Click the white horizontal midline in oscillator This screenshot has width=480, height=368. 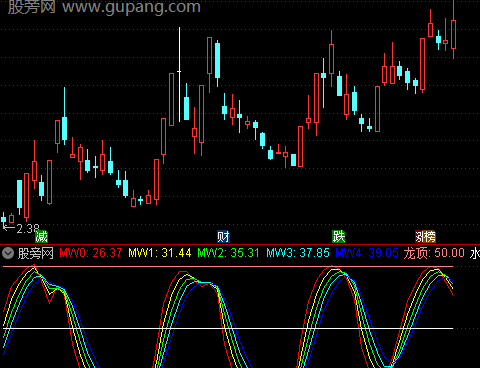[228, 328]
